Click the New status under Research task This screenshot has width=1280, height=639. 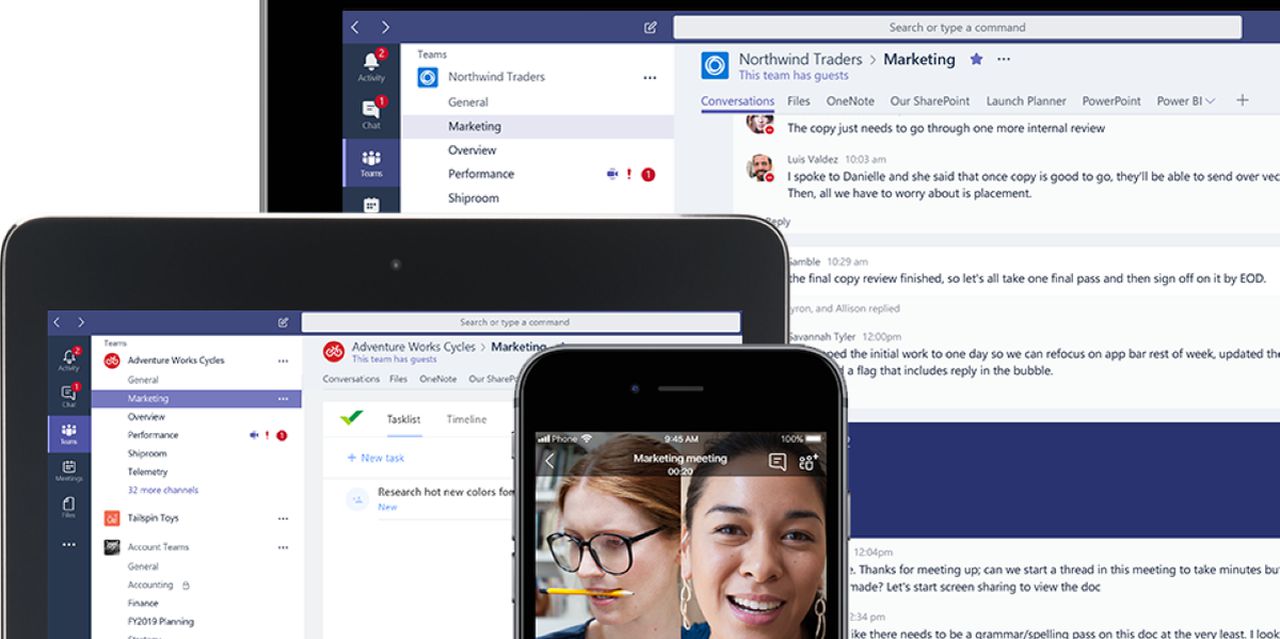tap(387, 507)
